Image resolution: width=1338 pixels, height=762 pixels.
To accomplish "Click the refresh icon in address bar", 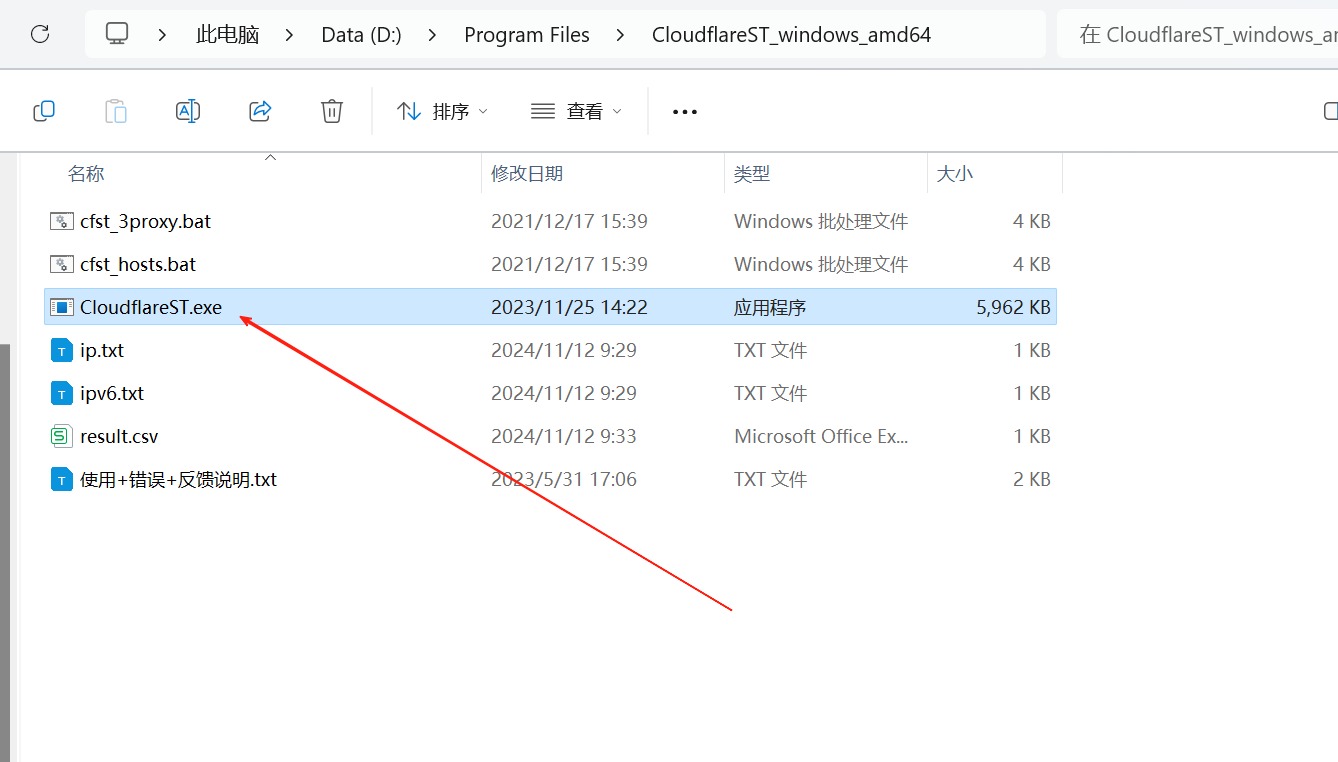I will pos(40,35).
